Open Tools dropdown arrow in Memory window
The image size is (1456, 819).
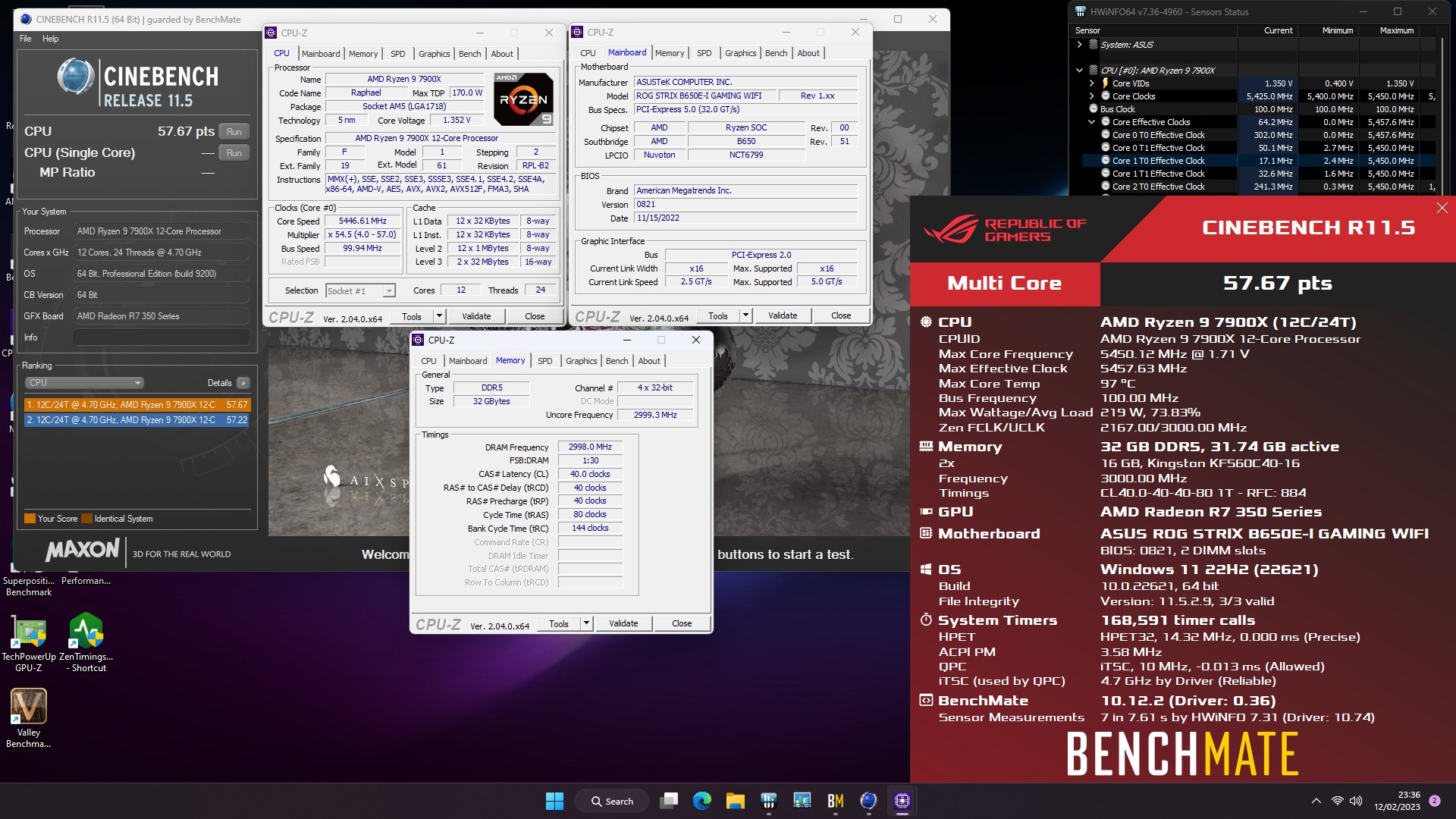(x=586, y=623)
